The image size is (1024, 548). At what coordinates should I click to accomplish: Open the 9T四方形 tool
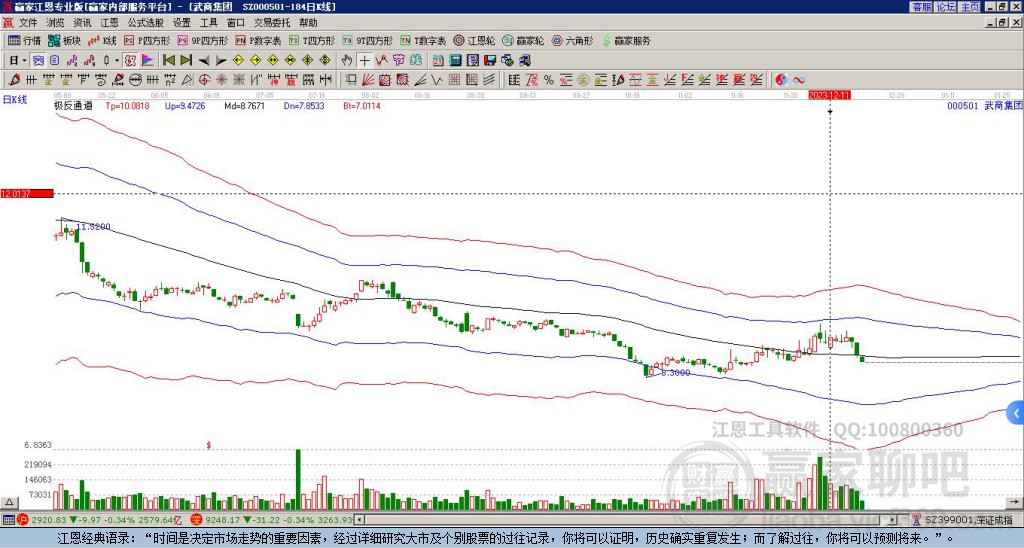367,40
